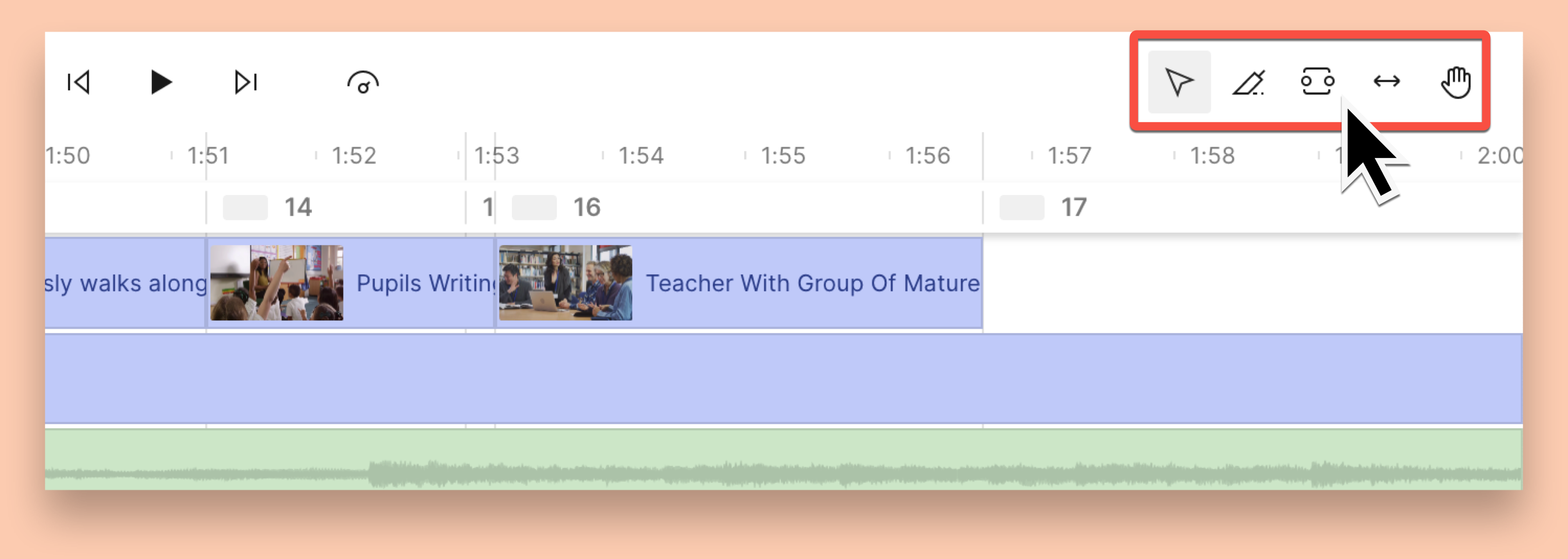
Task: Select the empty blue middle track
Action: pos(783,378)
